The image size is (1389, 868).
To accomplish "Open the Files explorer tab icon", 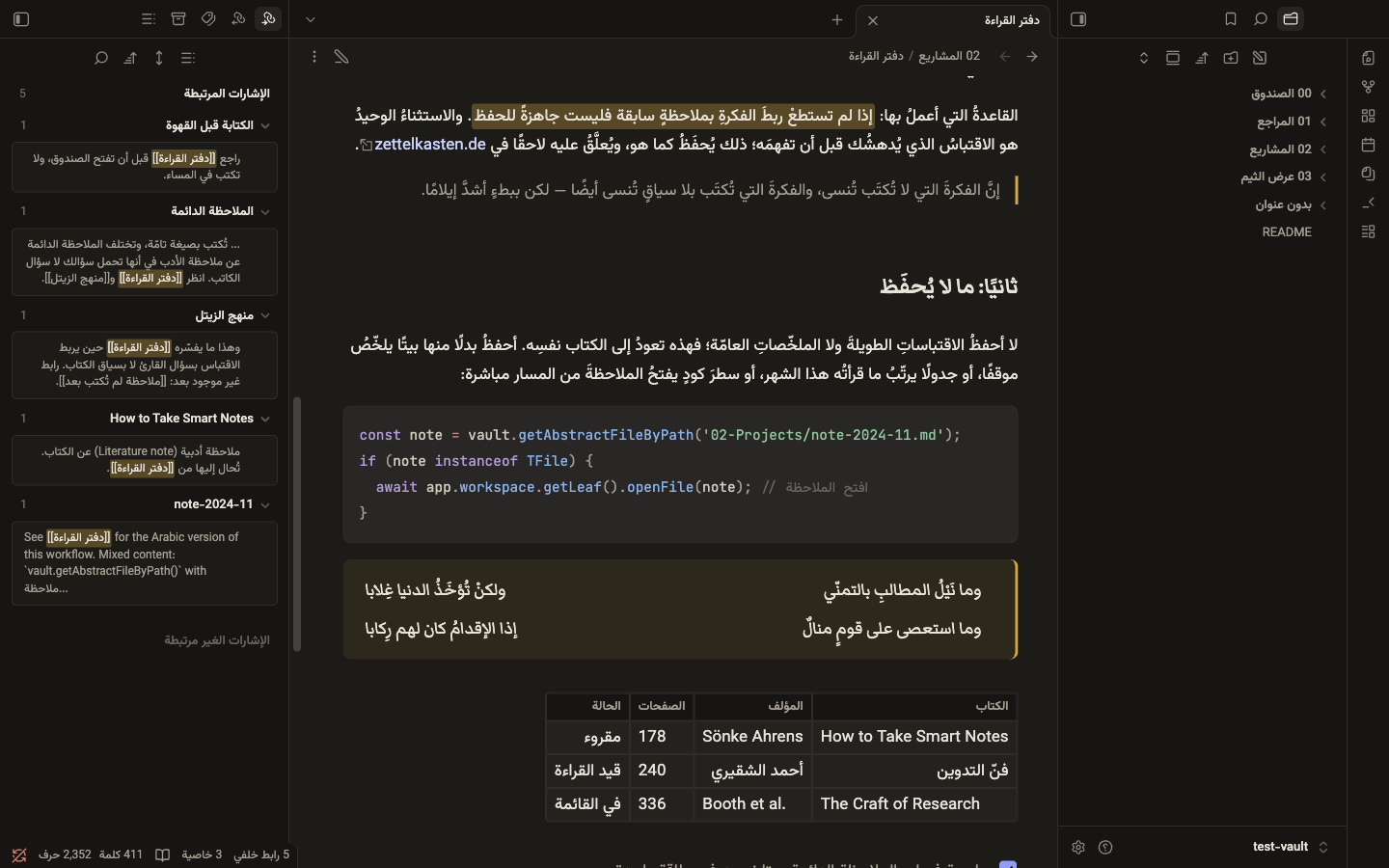I will [x=1291, y=19].
